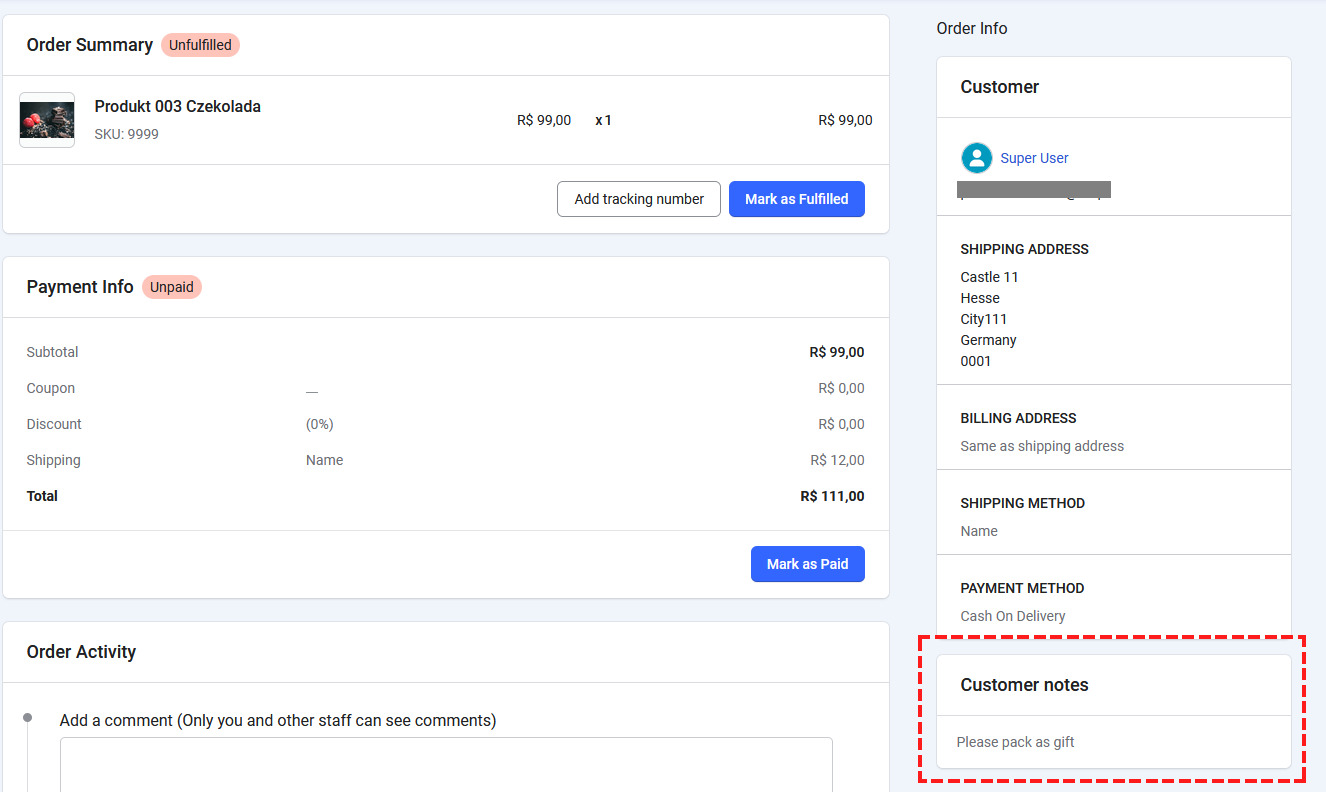Select the Produkt 003 Czekolada product name
The image size is (1326, 792).
pyautogui.click(x=177, y=107)
